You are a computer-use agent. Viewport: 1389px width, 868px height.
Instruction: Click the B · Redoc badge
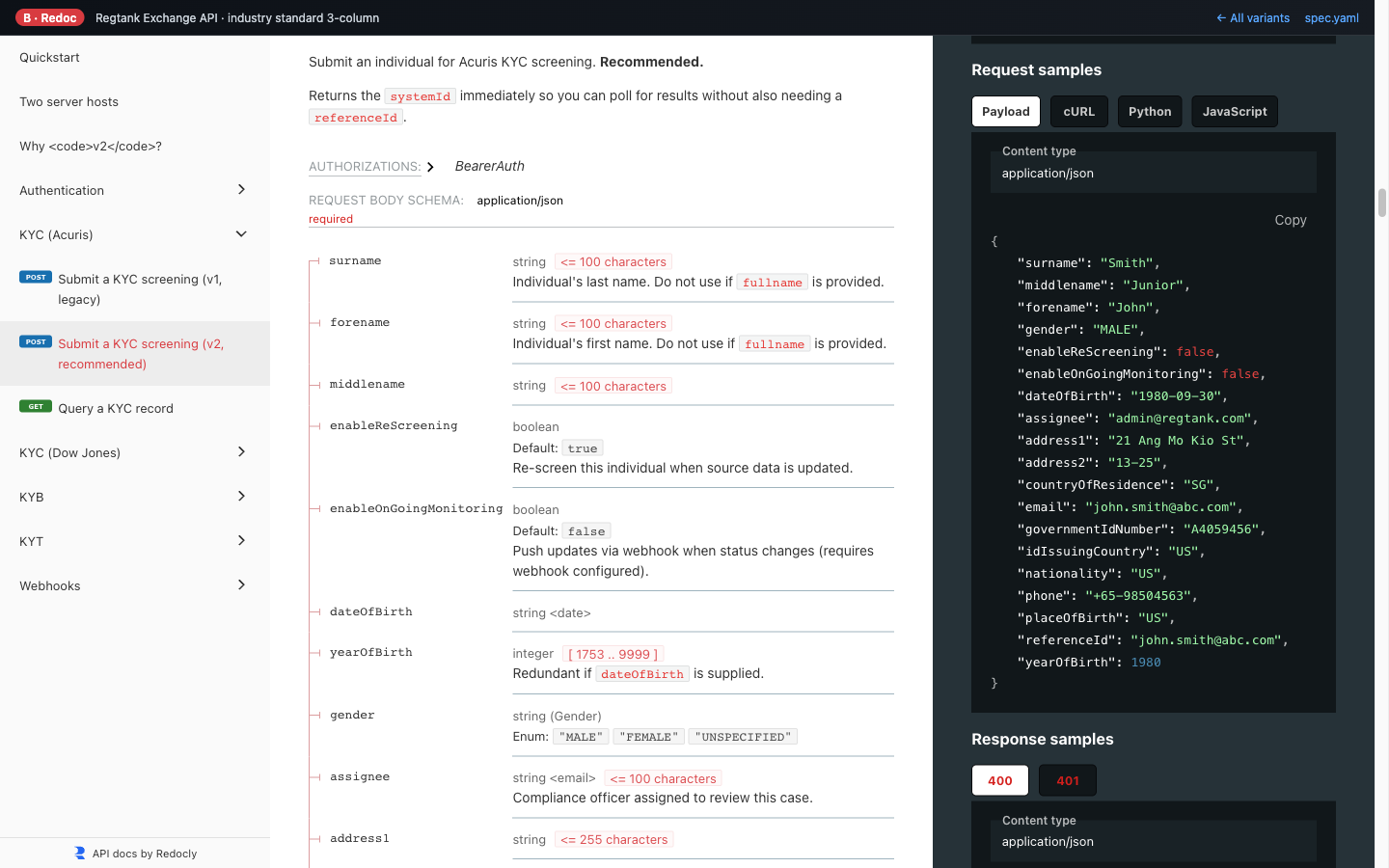[x=50, y=17]
